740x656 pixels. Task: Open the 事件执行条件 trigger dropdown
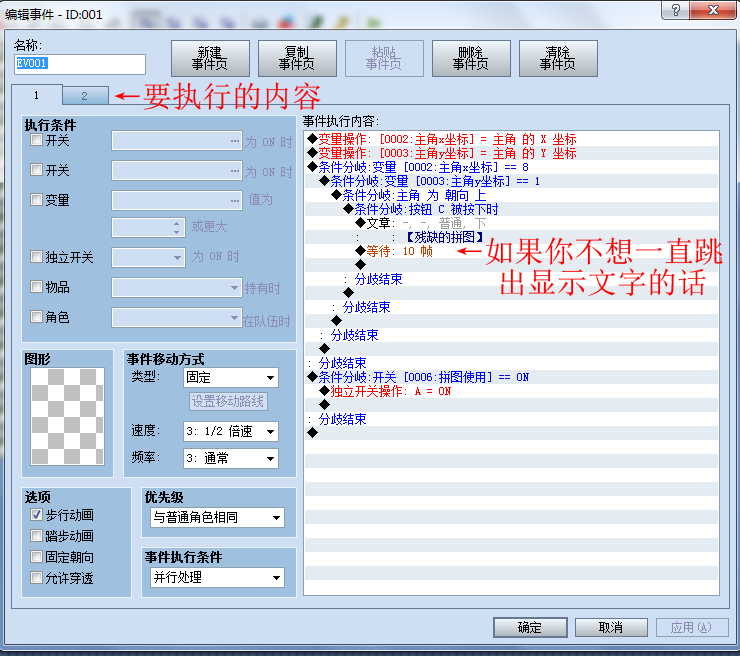218,577
